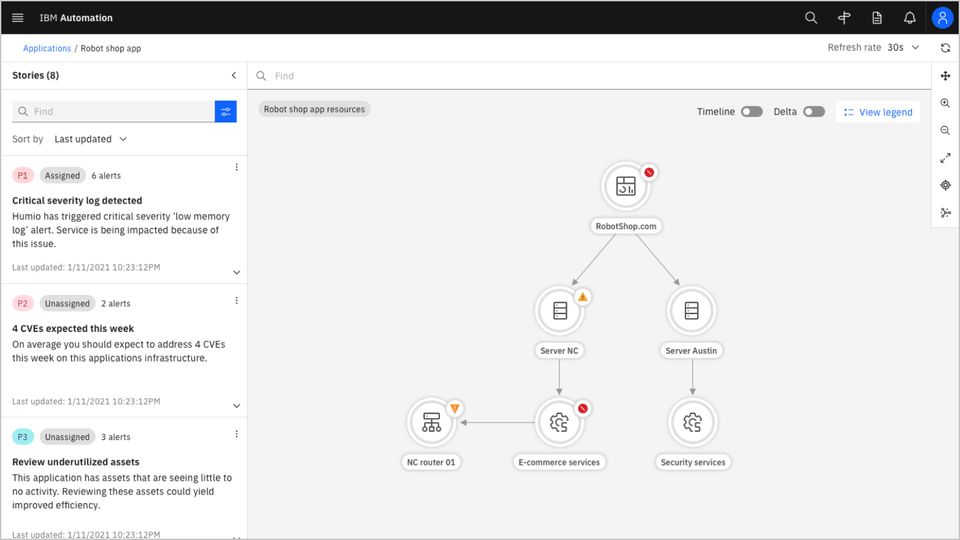Expand the Critical severity log story
960x540 pixels.
coord(236,272)
